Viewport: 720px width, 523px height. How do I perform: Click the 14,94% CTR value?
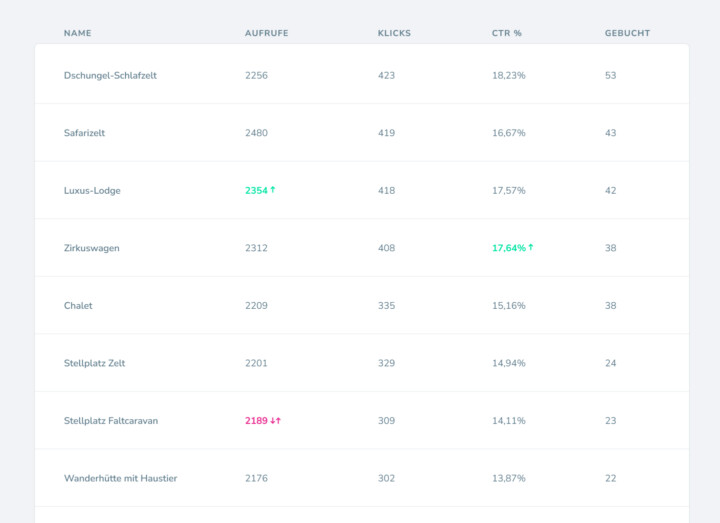click(509, 363)
